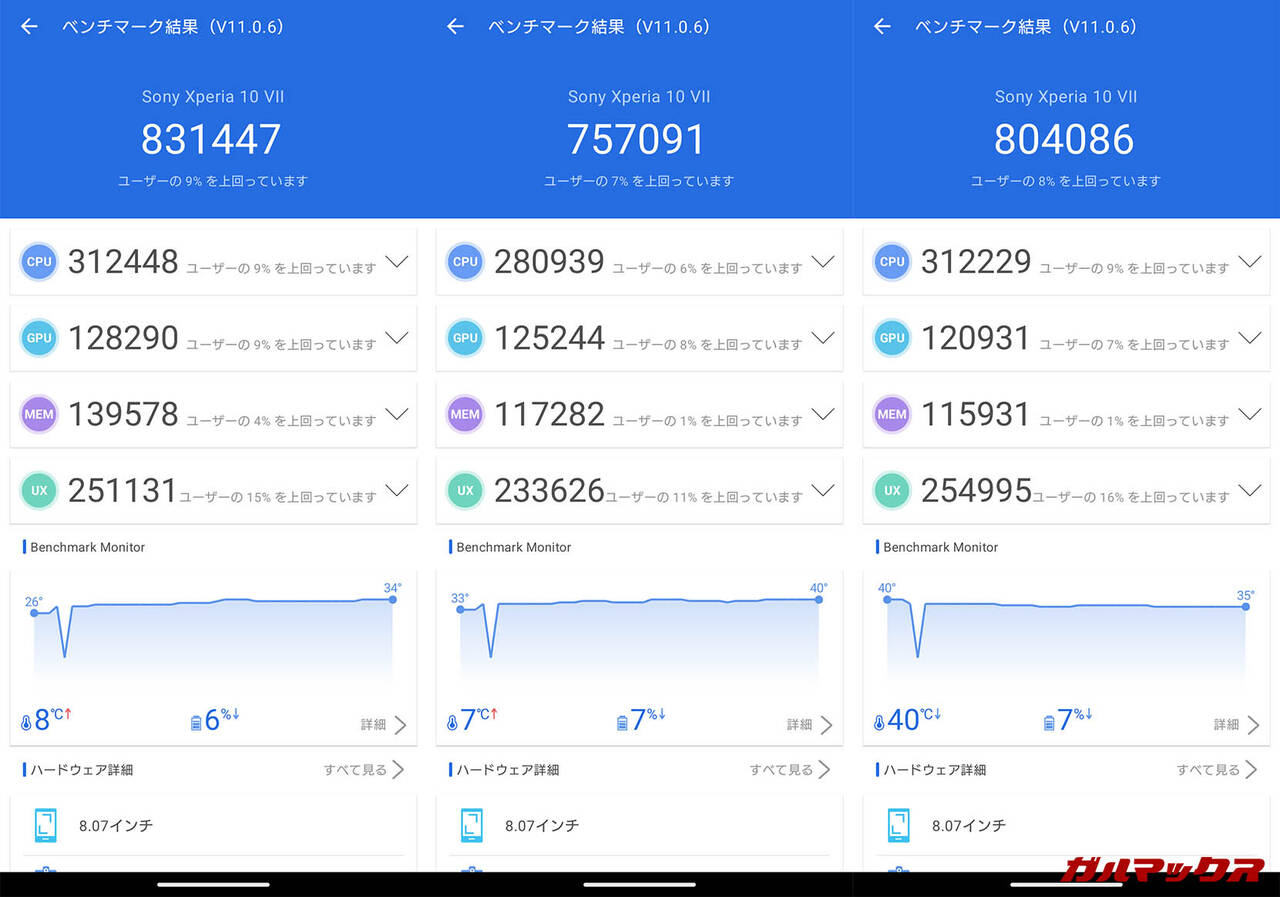Tap back arrow on the 757091 result screen
Viewport: 1280px width, 897px height.
click(455, 27)
